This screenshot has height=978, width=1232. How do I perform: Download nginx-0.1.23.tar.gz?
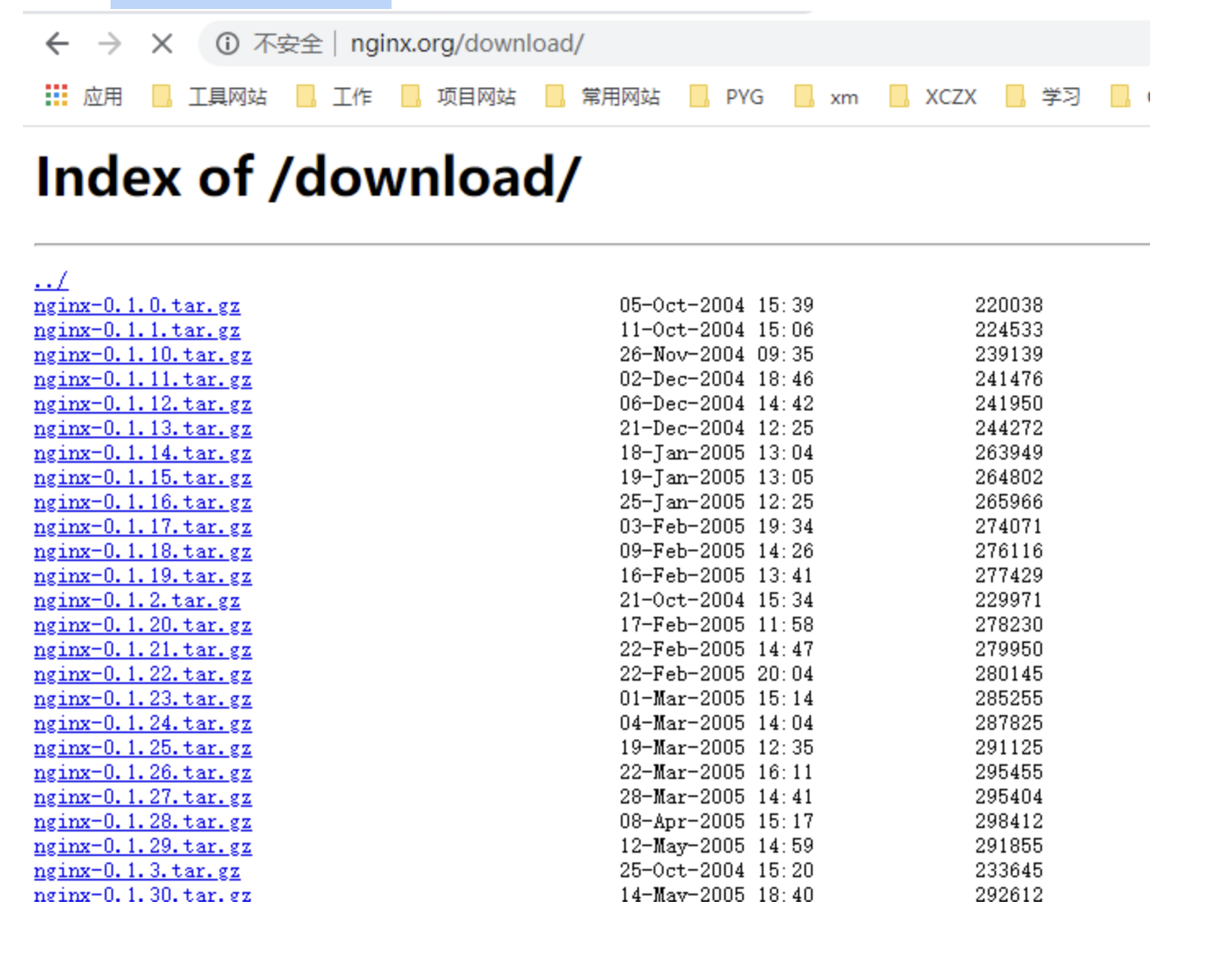point(143,699)
